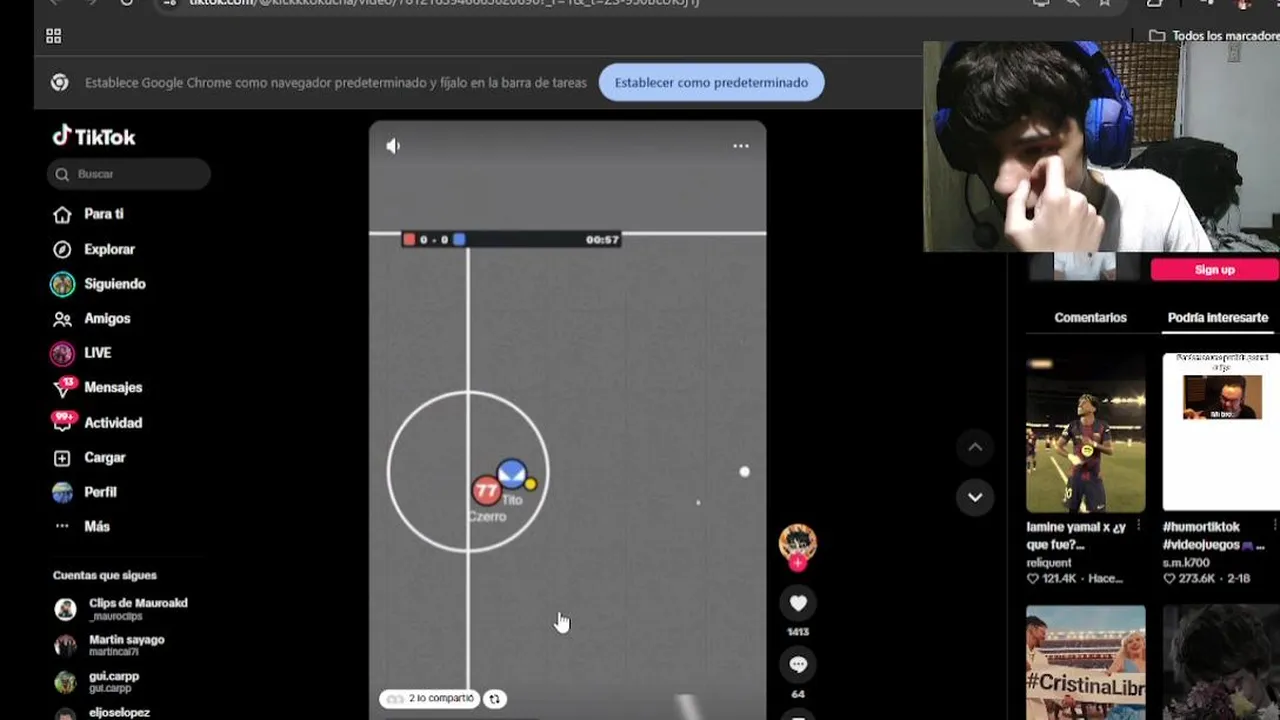Click the Buscar search field
This screenshot has width=1280, height=720.
129,174
